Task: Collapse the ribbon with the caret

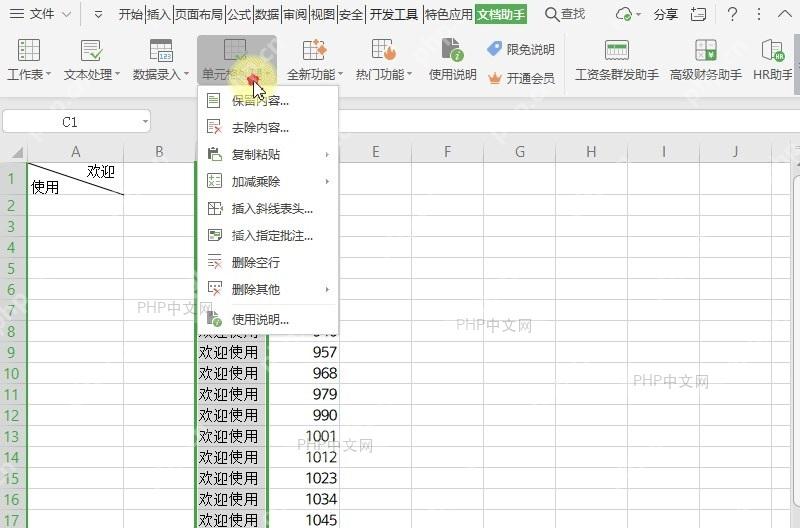Action: 785,14
